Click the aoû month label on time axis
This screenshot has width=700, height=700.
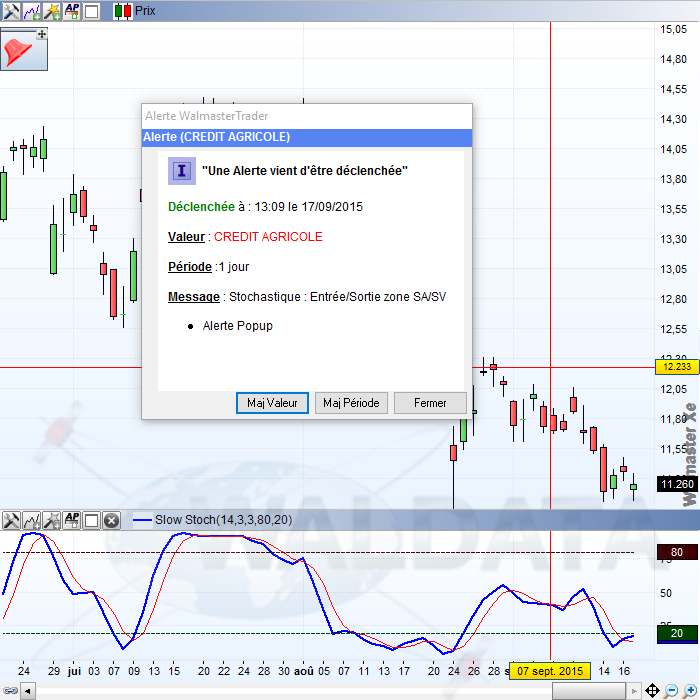click(x=304, y=671)
